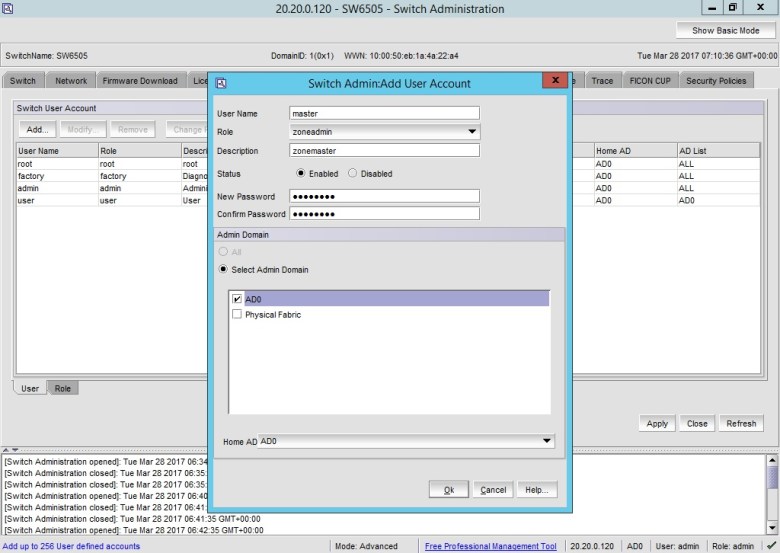Open the Role dropdown

[472, 132]
